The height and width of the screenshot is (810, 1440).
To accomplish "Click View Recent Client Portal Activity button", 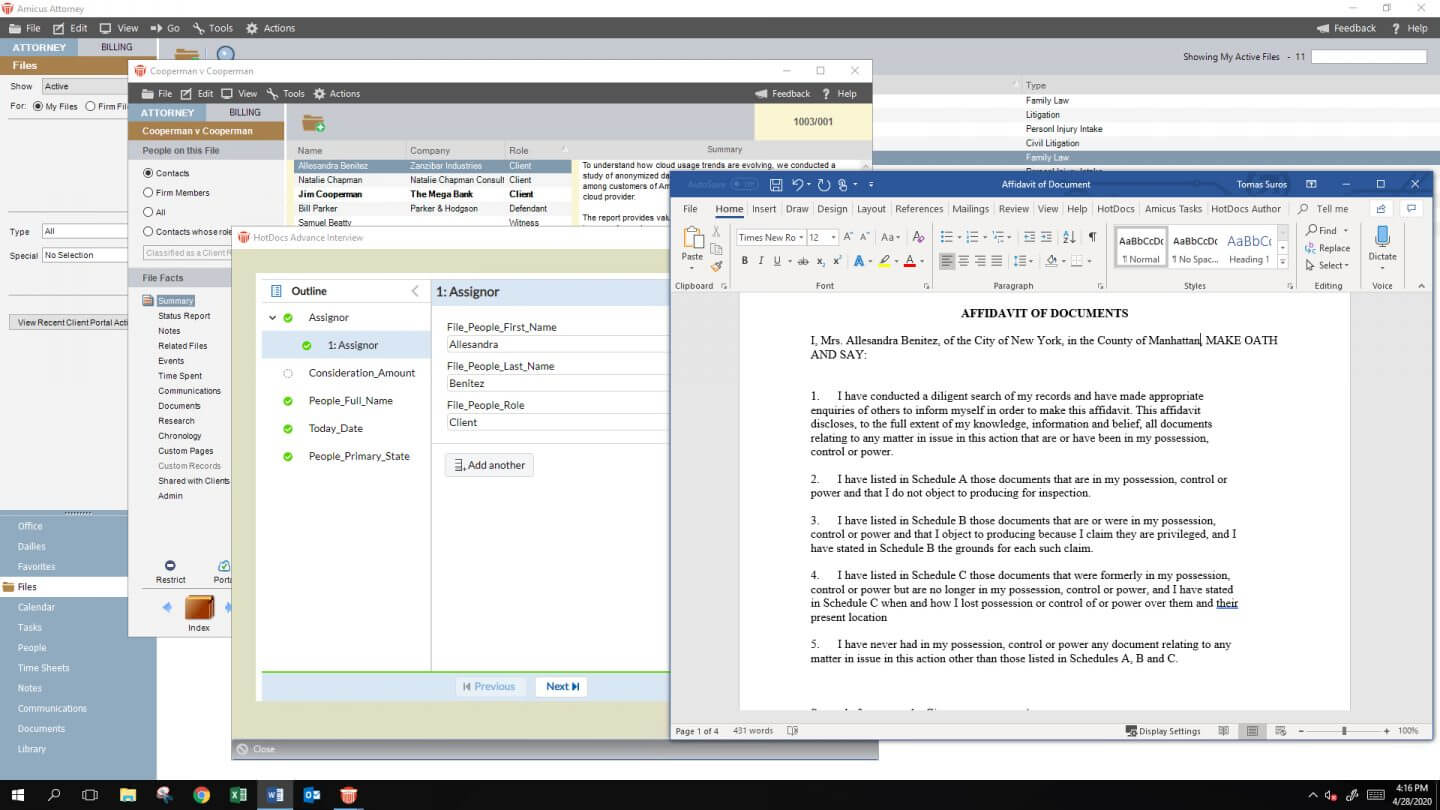I will click(x=70, y=323).
